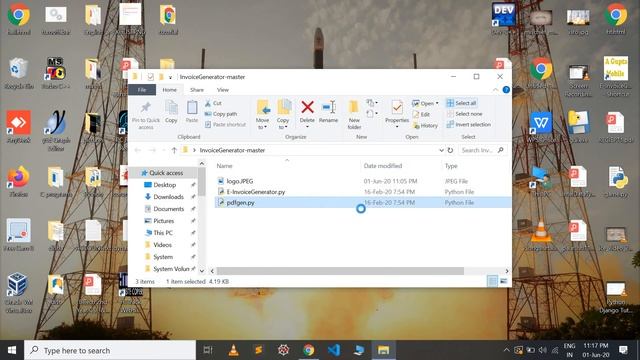The width and height of the screenshot is (640, 360).
Task: Open Downloads in navigation pane
Action: pyautogui.click(x=168, y=197)
